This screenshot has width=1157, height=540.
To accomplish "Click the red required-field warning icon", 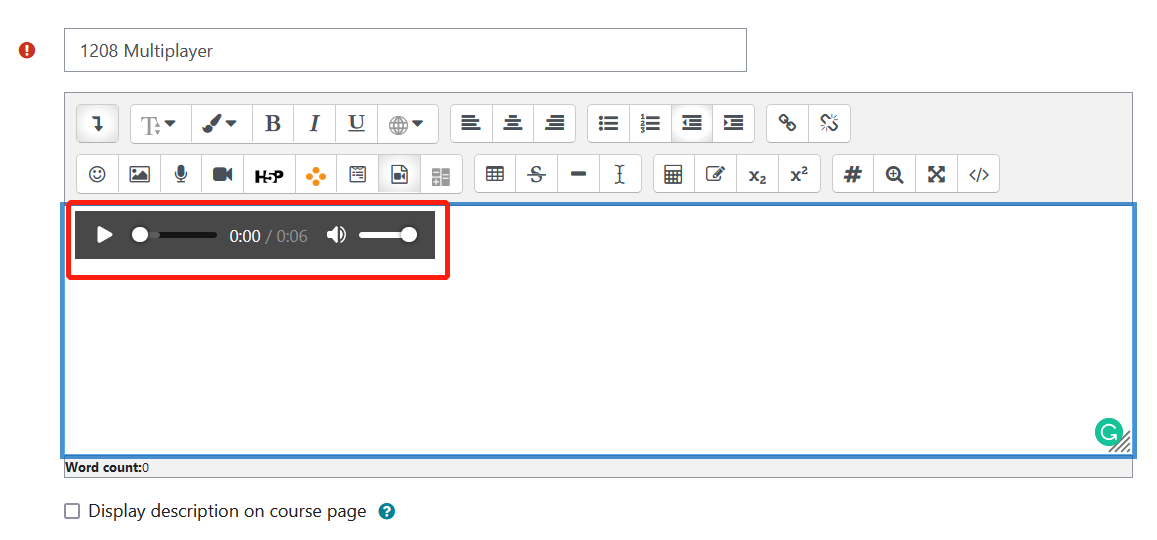I will pos(27,50).
